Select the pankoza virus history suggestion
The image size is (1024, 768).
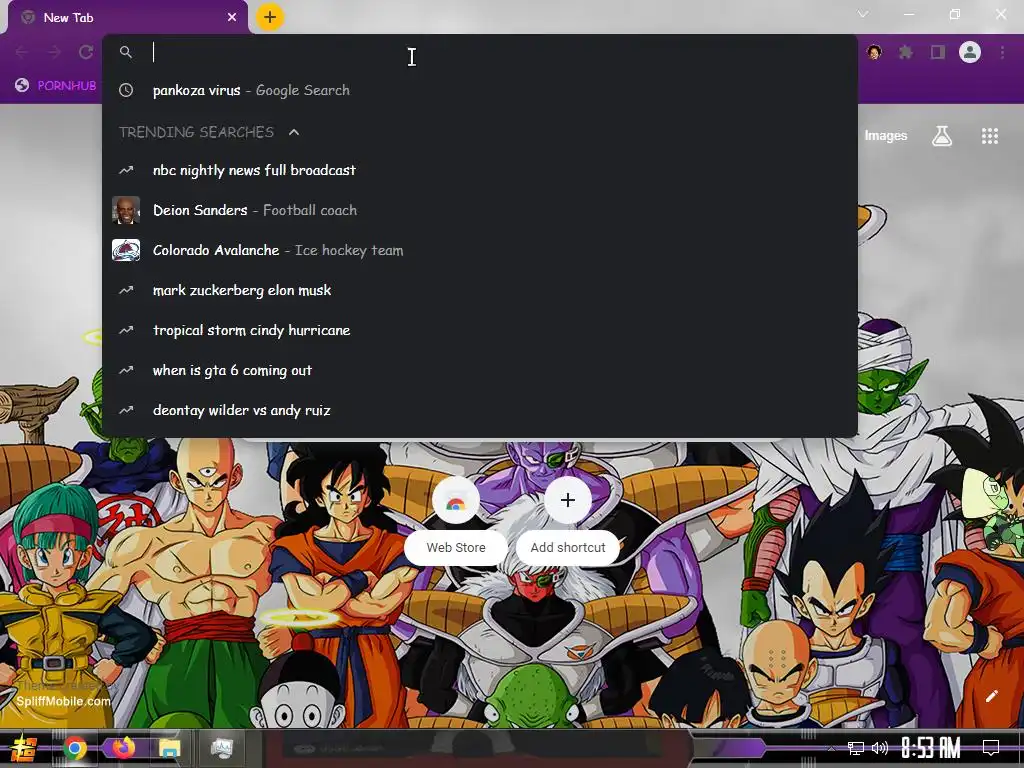479,90
